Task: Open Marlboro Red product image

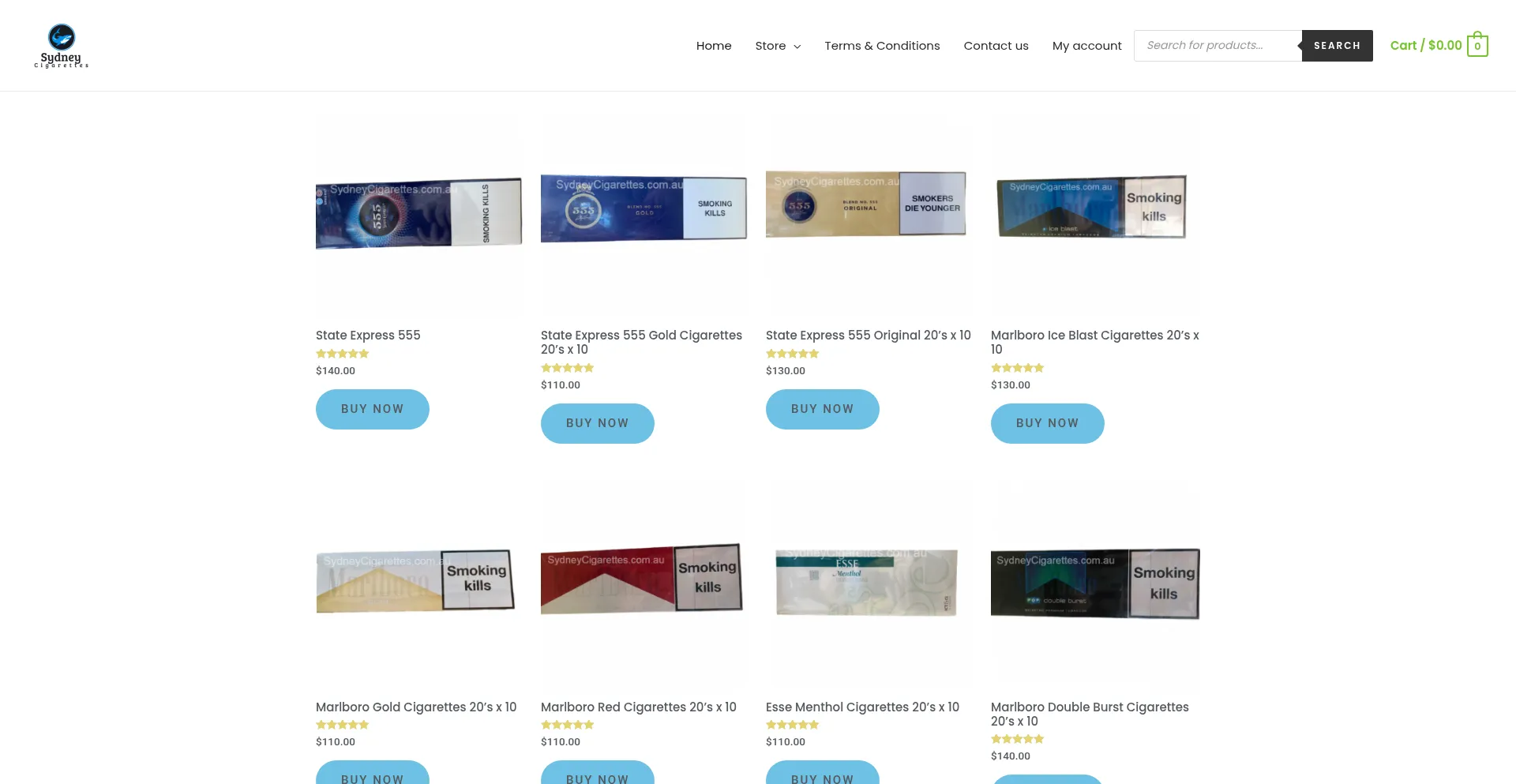Action: pos(644,586)
